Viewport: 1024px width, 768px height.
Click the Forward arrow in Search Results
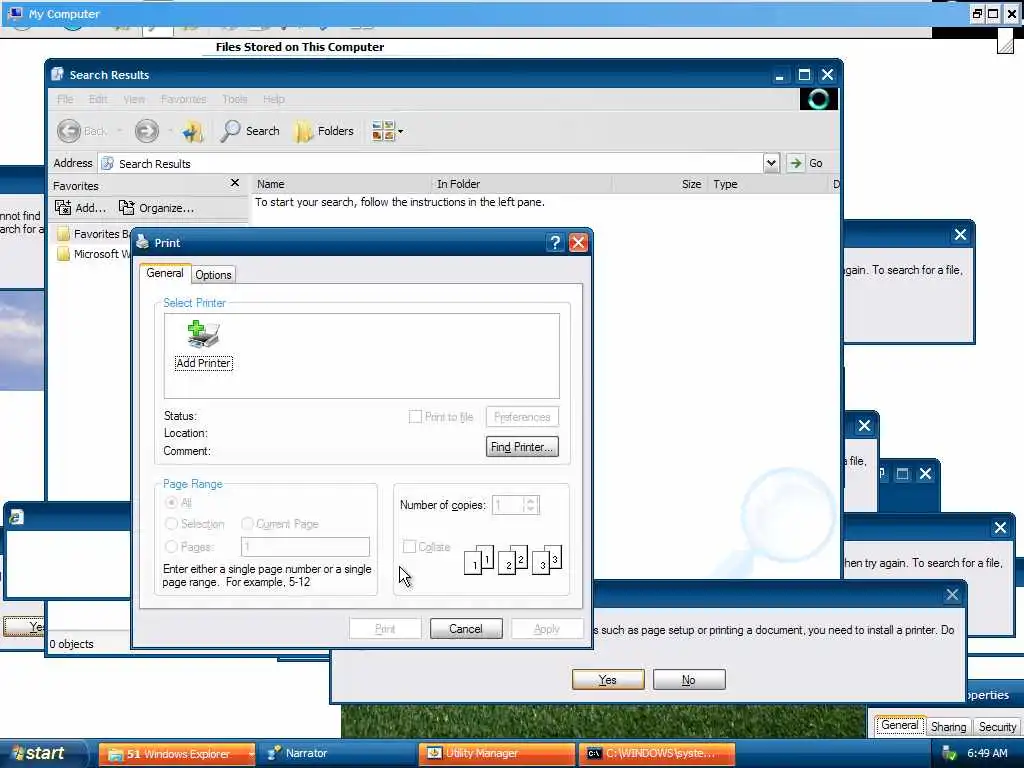pyautogui.click(x=146, y=131)
